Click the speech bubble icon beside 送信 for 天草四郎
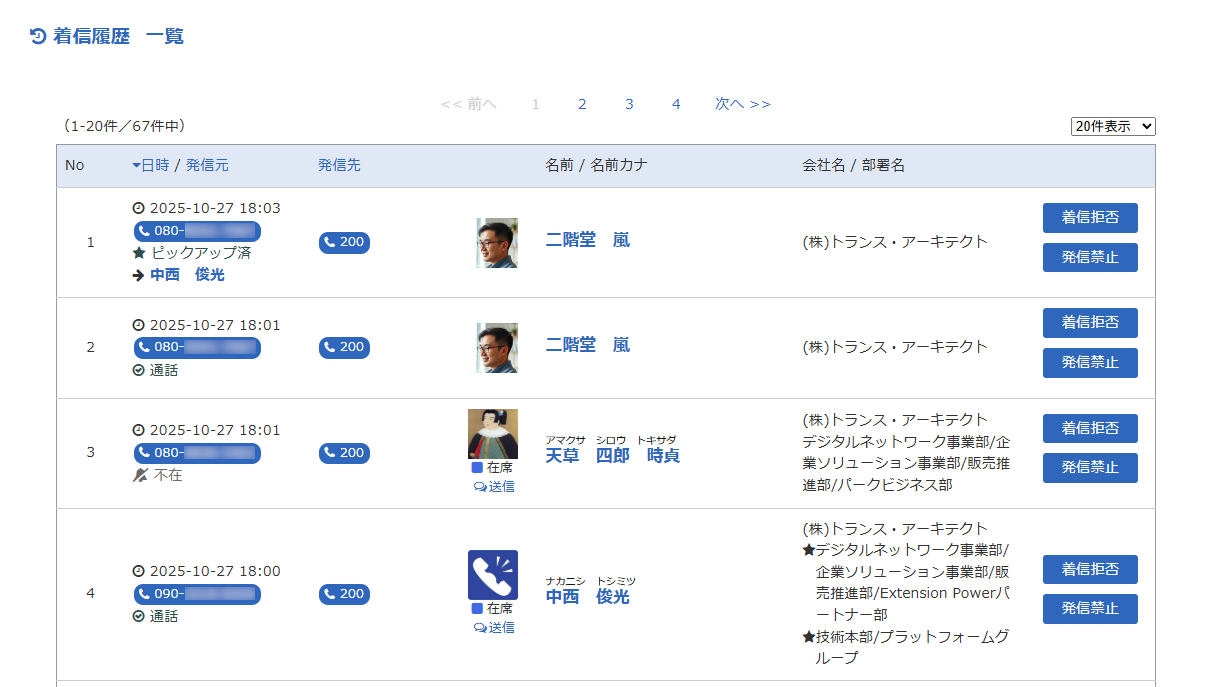The image size is (1212, 687). point(481,487)
